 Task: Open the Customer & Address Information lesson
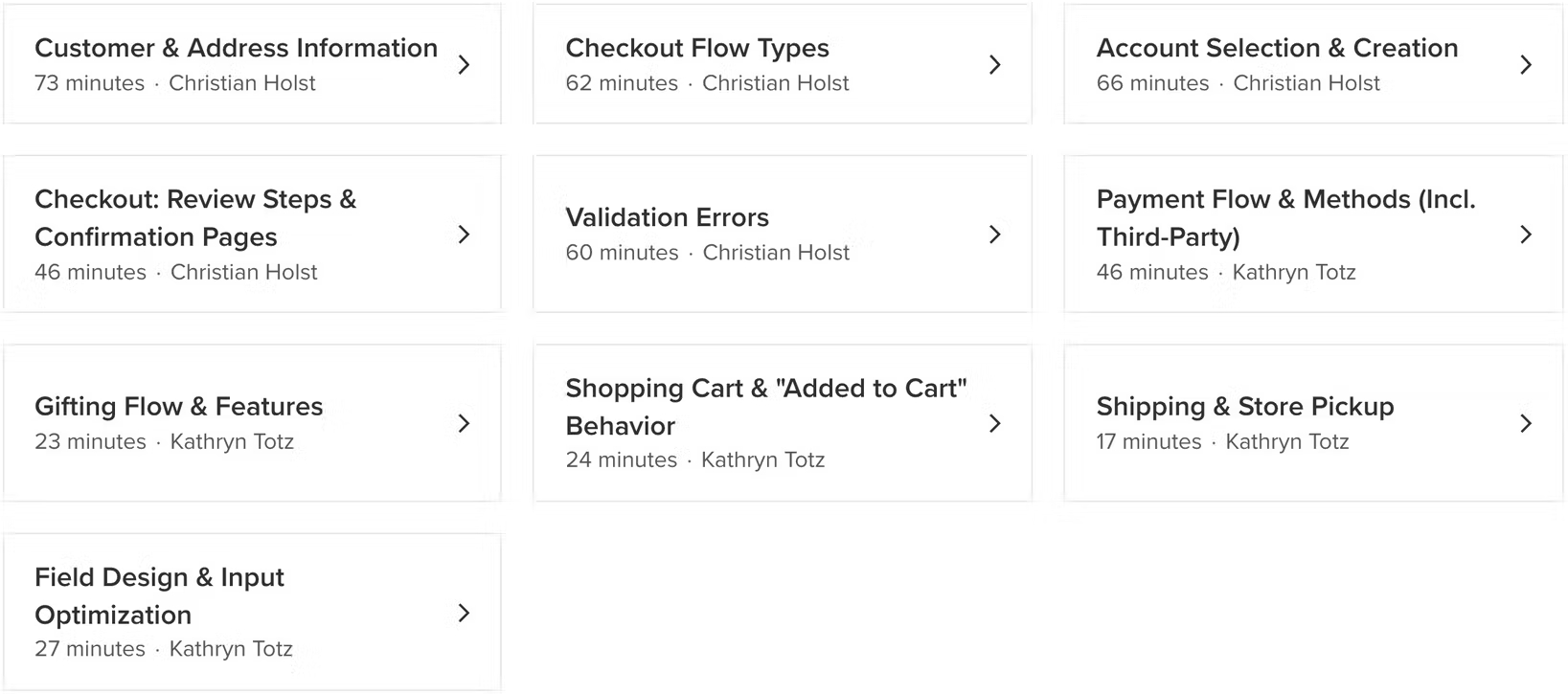click(236, 48)
